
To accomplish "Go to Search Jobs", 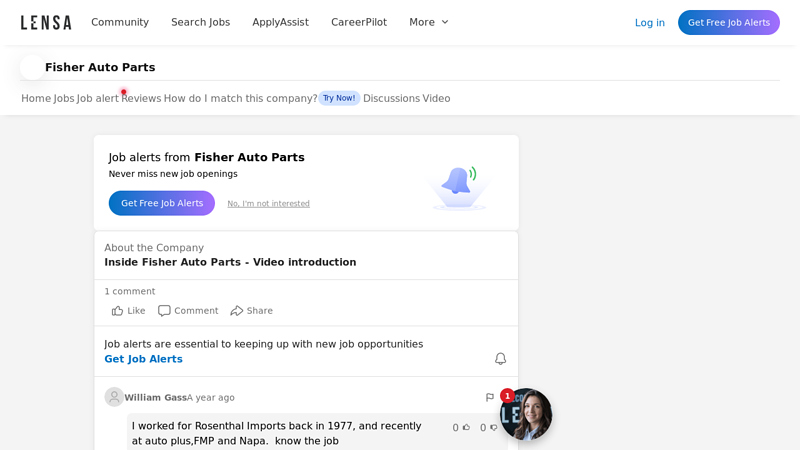I will point(201,22).
